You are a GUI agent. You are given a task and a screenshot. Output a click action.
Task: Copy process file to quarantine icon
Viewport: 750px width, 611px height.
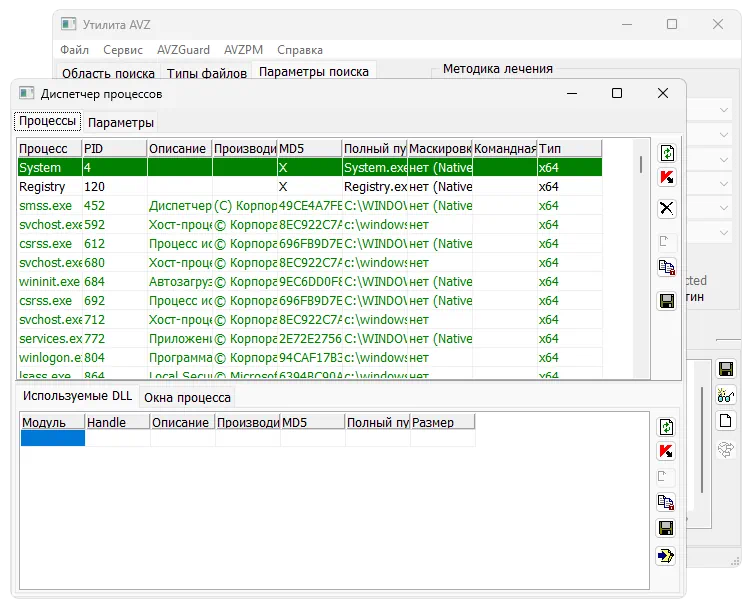[x=667, y=267]
